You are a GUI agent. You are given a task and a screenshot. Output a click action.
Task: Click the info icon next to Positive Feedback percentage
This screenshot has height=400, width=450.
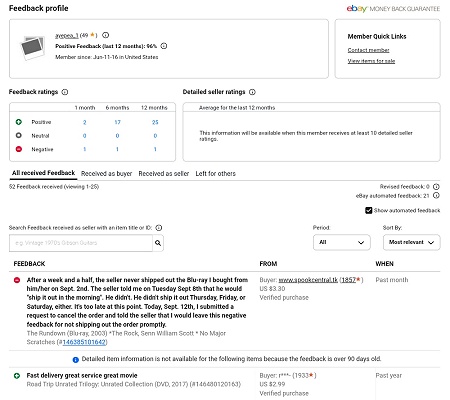coord(164,46)
